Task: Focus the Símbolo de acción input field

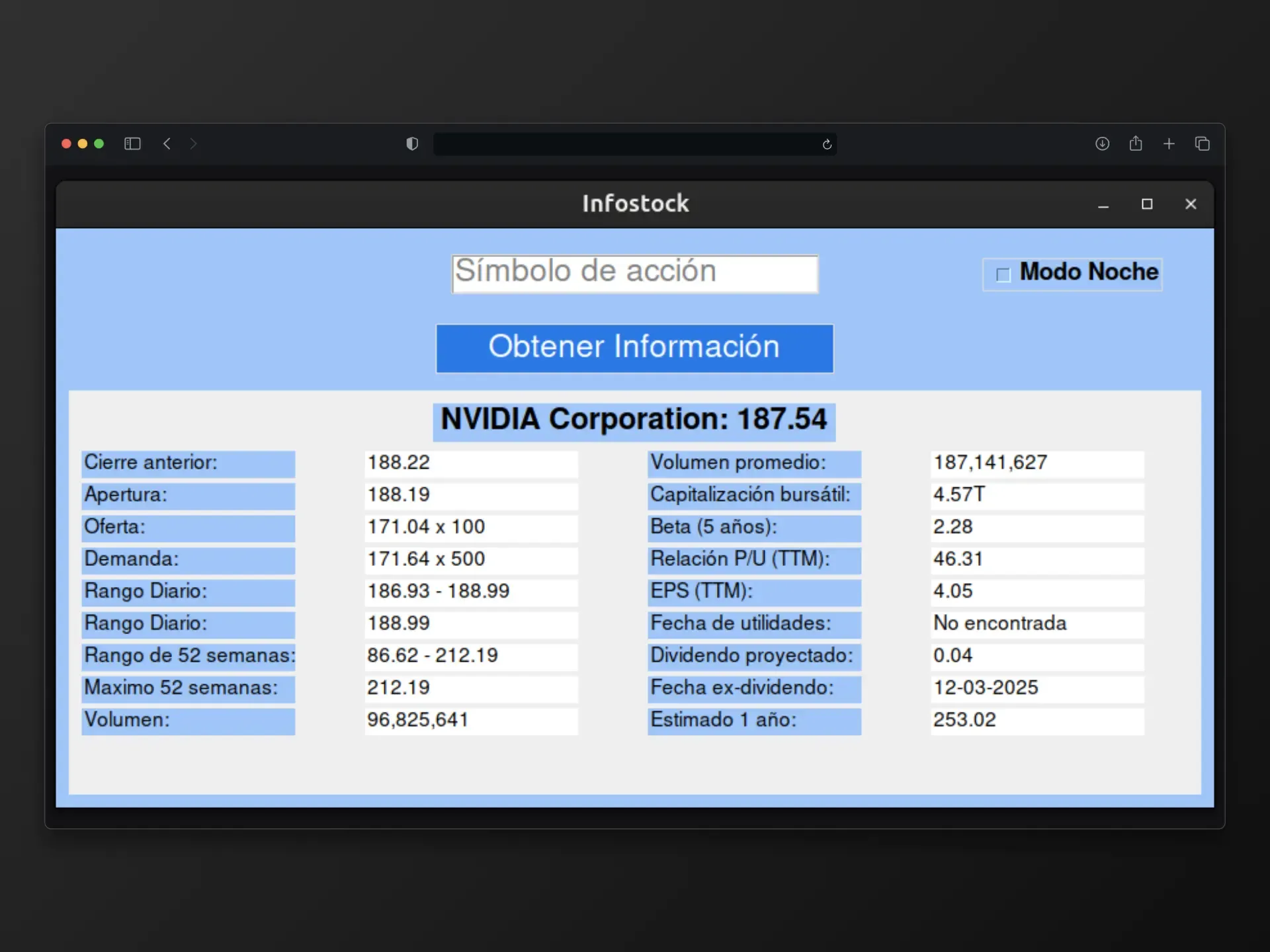Action: click(x=635, y=274)
